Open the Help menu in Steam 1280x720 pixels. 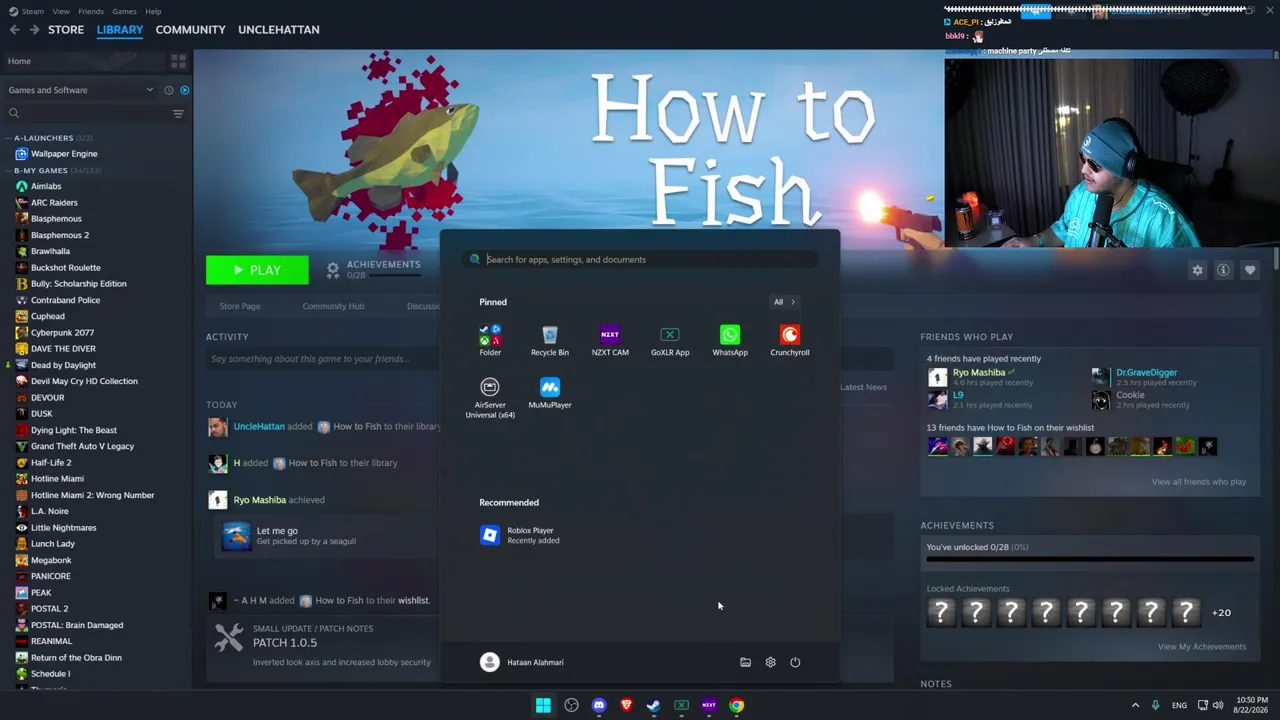[x=153, y=11]
